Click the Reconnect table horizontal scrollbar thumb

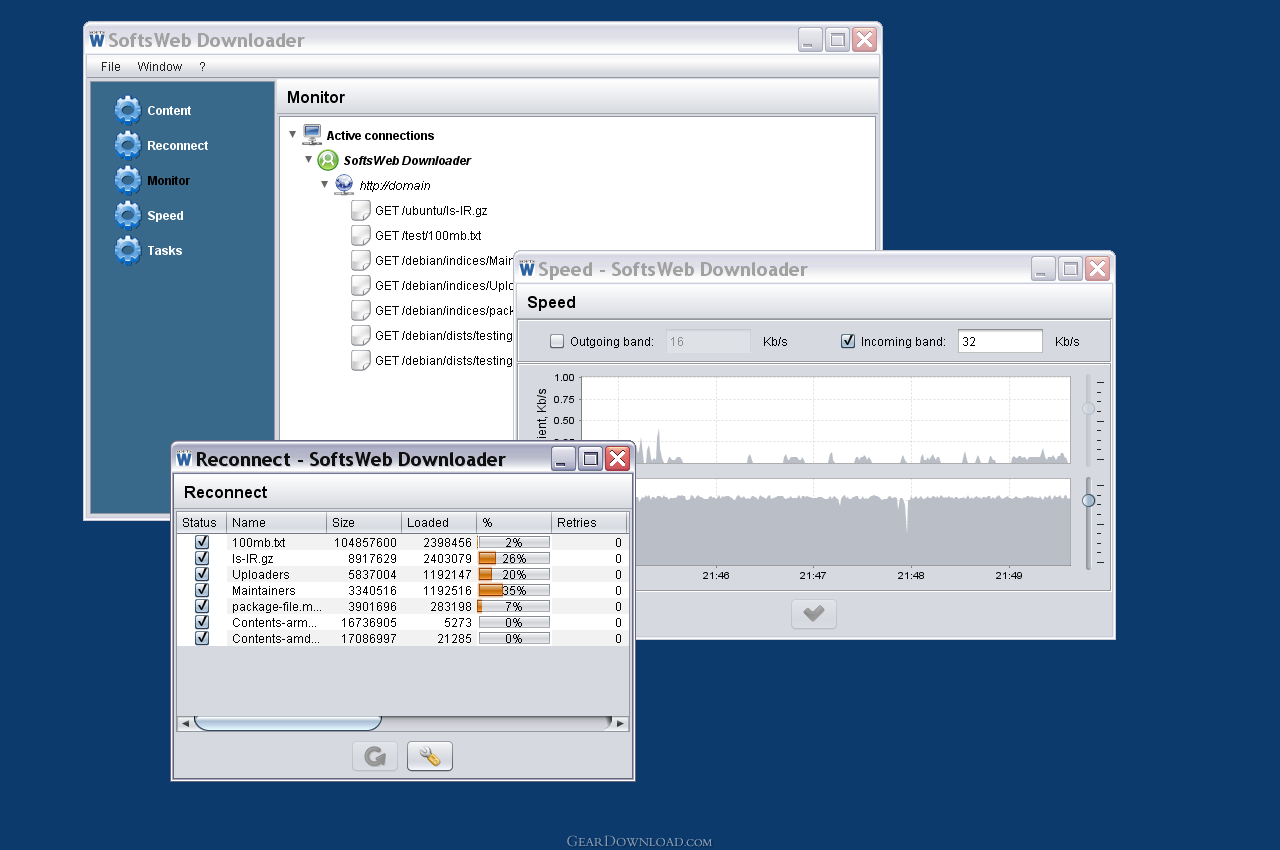[x=288, y=723]
